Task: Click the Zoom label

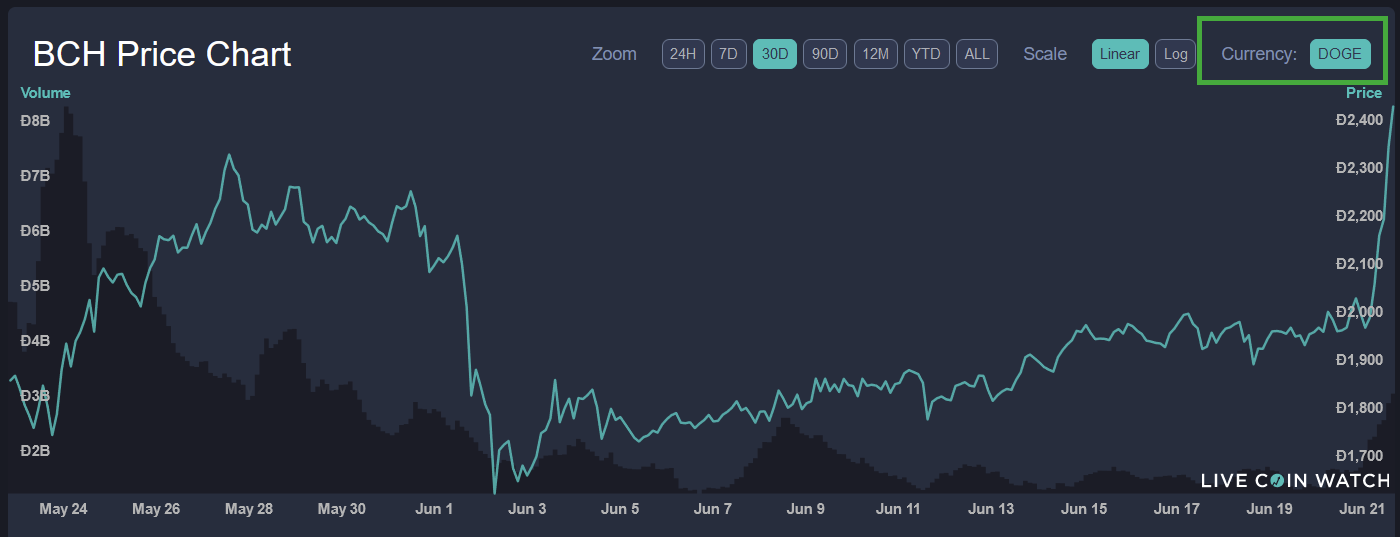Action: pyautogui.click(x=614, y=54)
